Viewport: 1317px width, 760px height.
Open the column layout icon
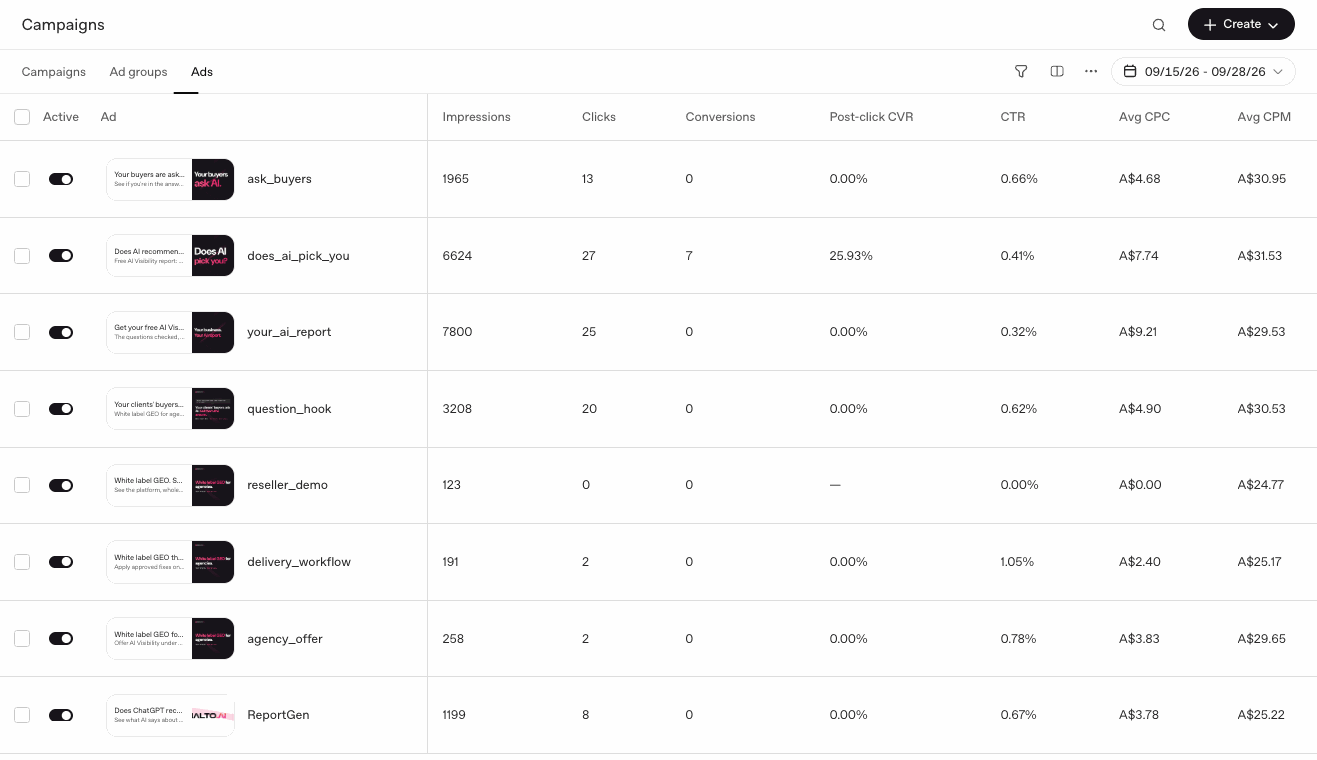pos(1057,72)
